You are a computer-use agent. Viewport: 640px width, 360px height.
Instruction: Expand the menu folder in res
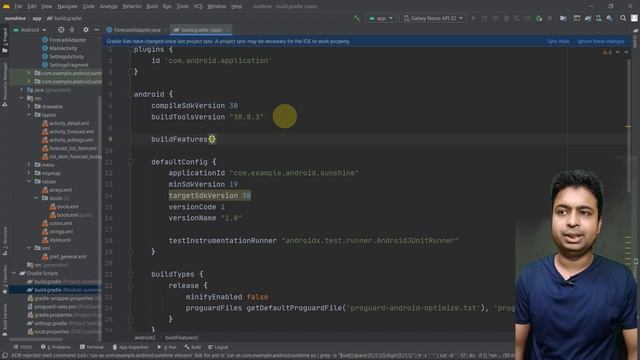29,165
